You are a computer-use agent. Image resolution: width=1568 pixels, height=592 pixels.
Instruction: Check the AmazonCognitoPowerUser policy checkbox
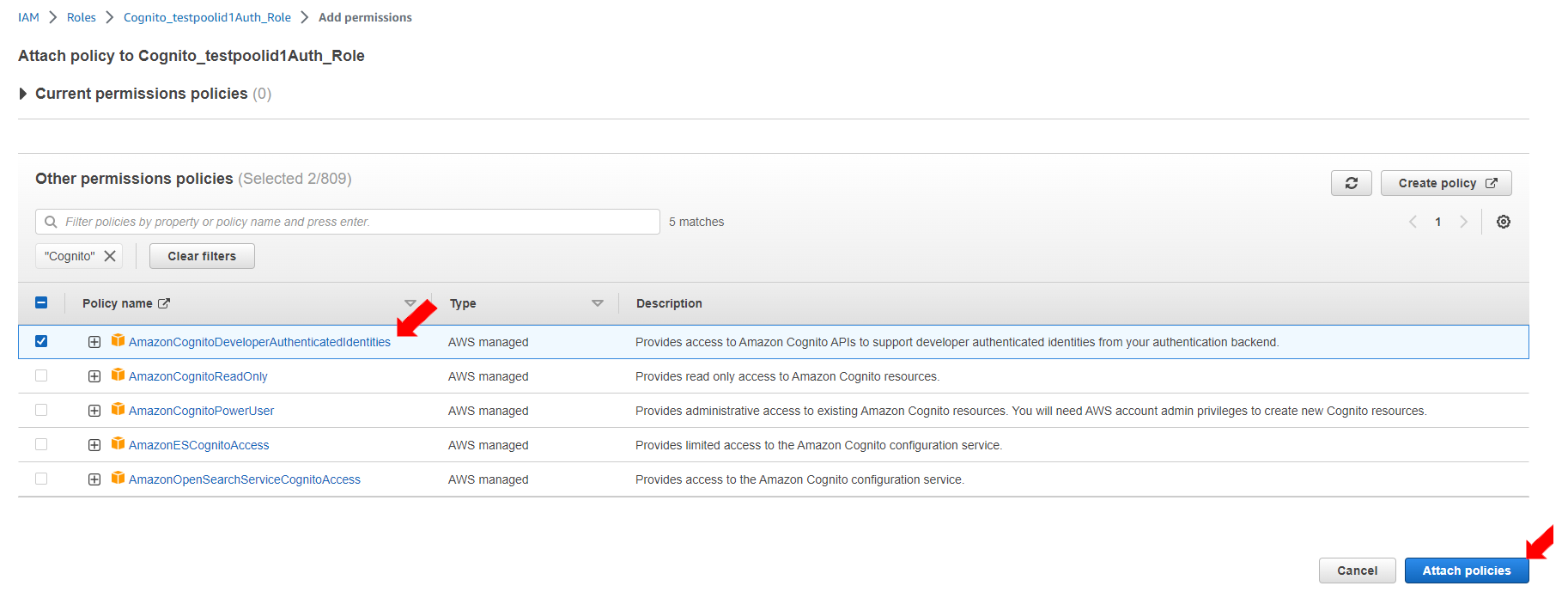coord(41,410)
